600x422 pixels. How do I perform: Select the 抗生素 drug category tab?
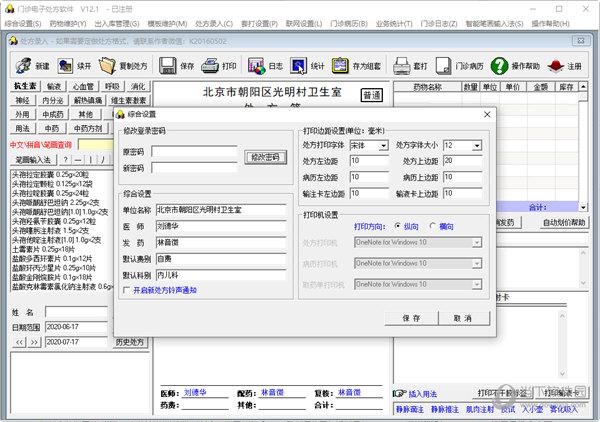25,86
